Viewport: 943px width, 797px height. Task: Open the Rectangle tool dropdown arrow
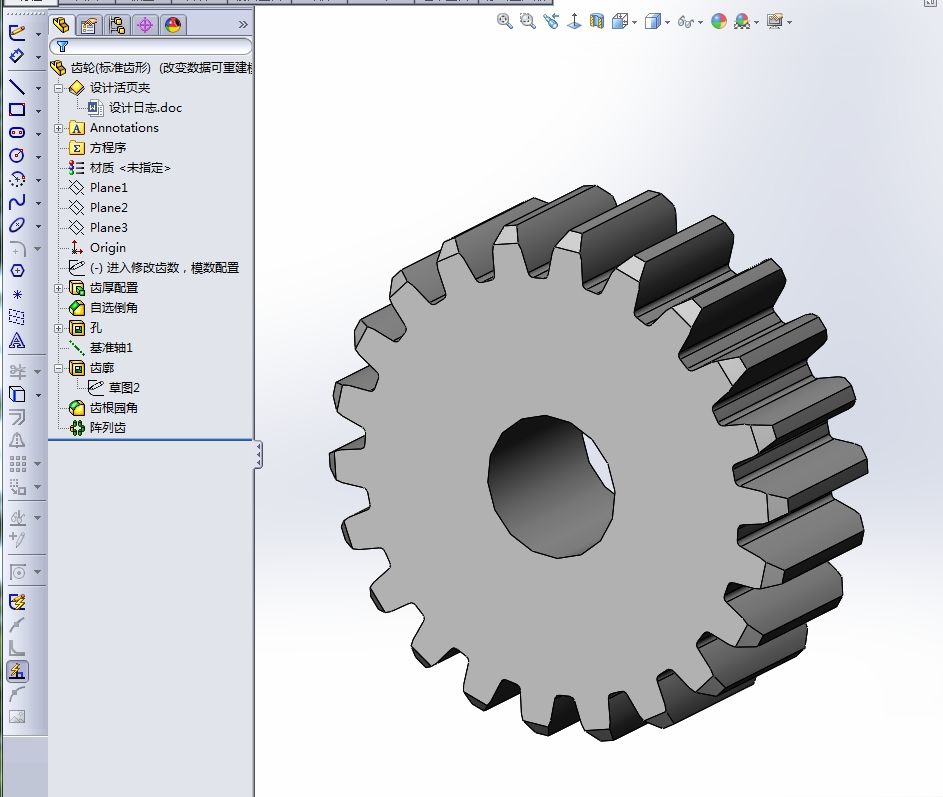(x=38, y=111)
